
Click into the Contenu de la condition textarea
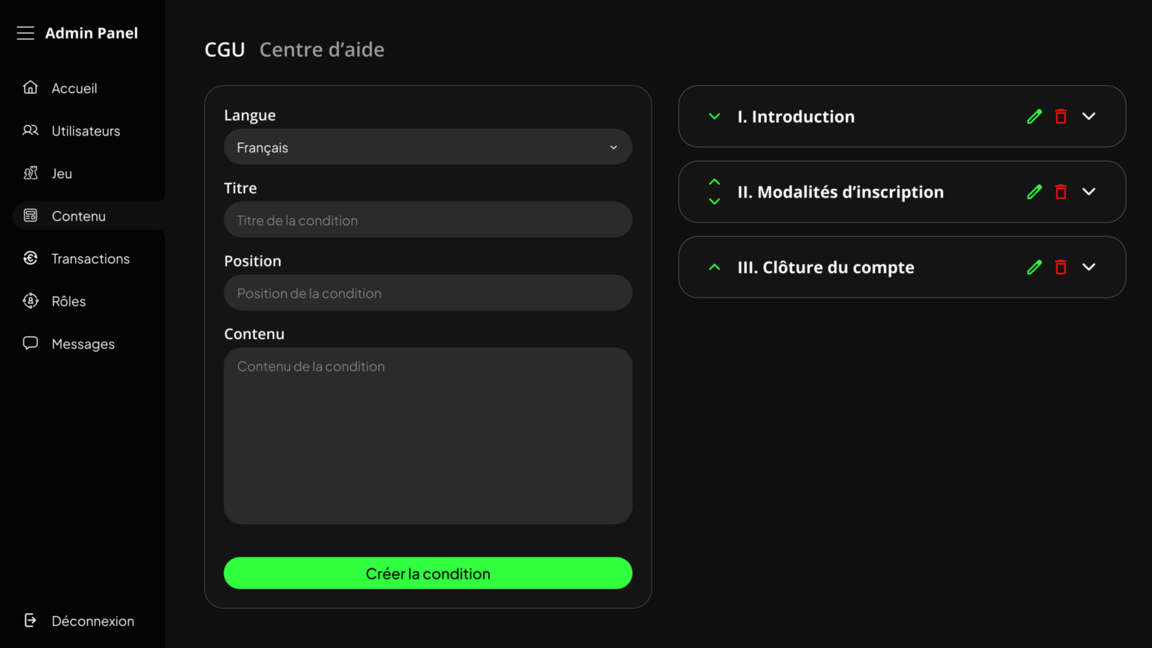click(x=428, y=436)
